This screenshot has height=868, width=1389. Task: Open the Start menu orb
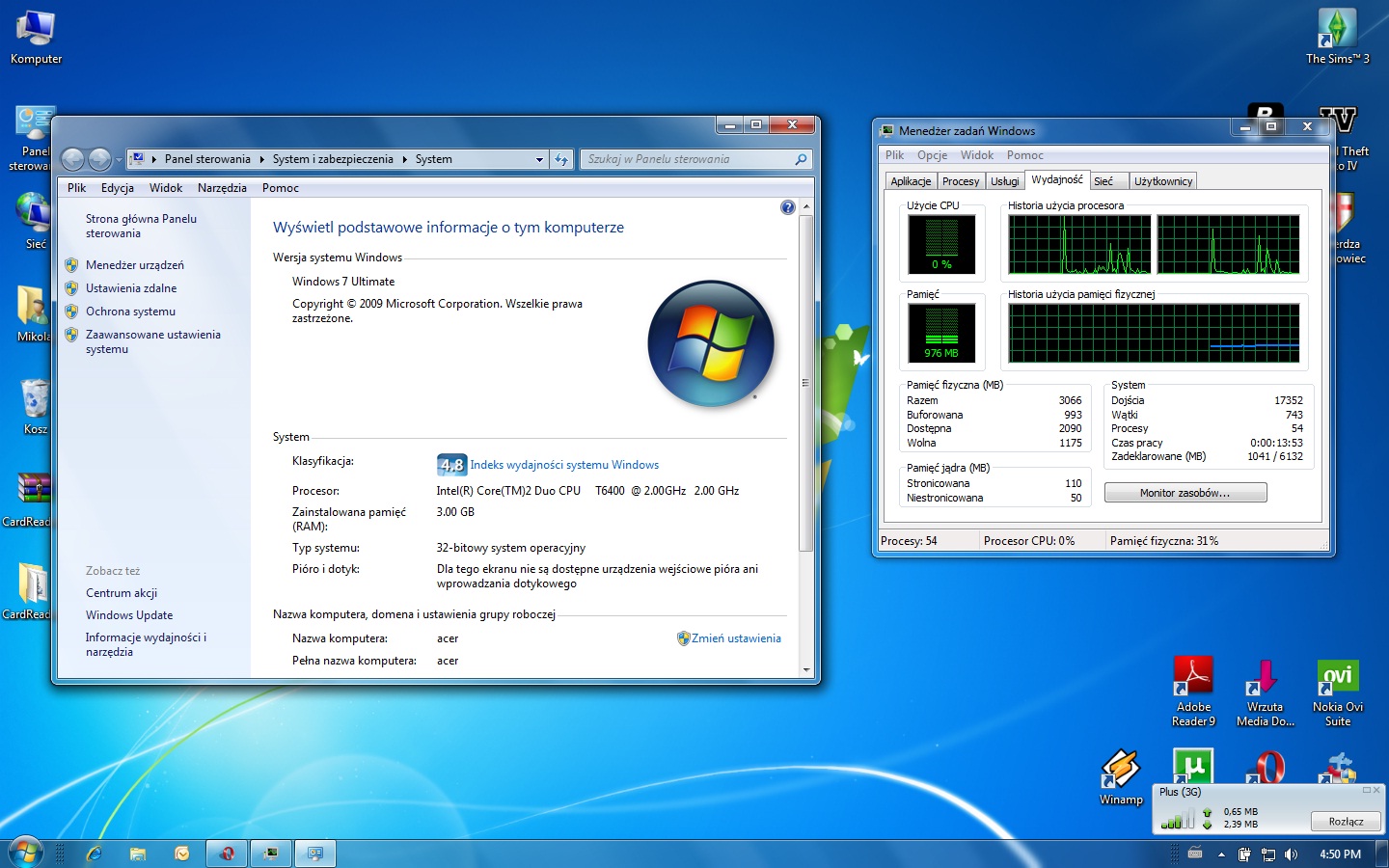26,853
